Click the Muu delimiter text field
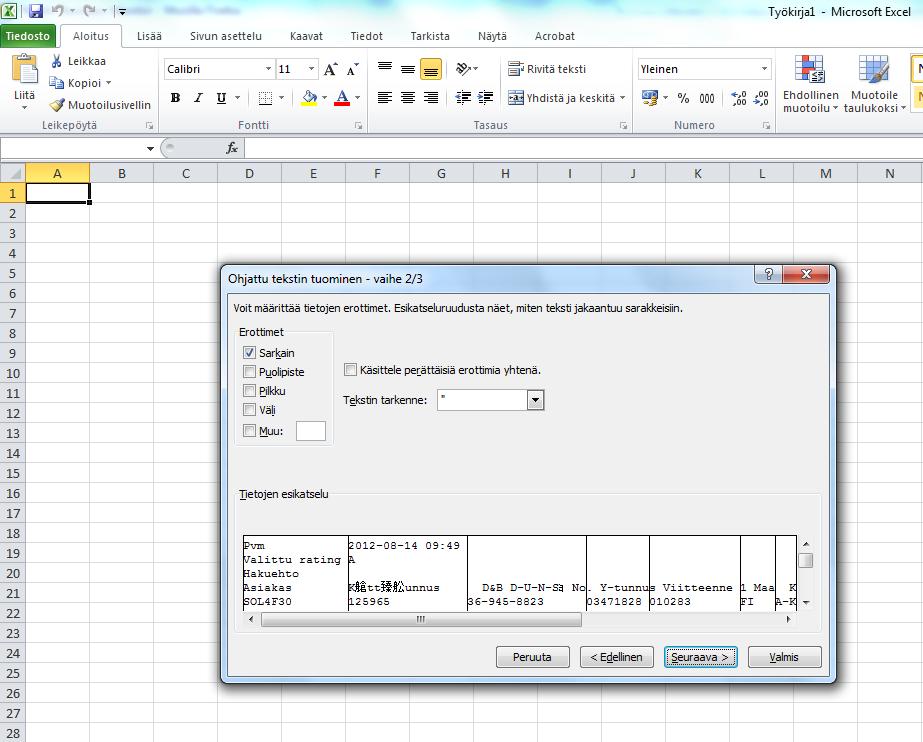 [311, 431]
